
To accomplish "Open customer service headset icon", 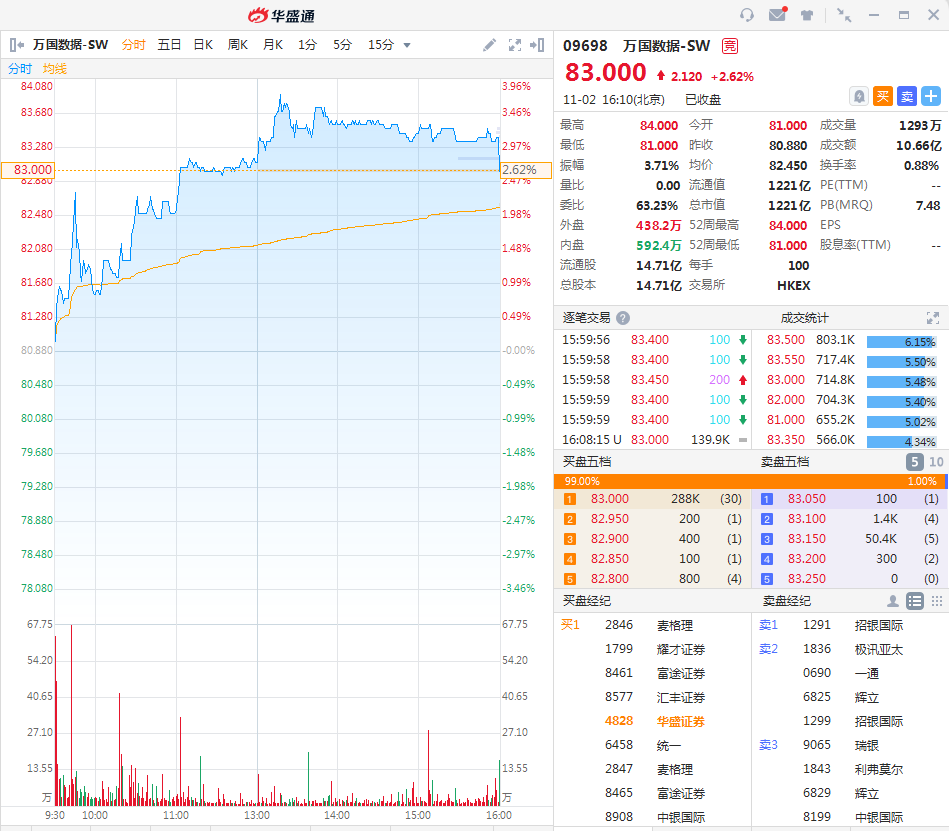I will pos(747,15).
